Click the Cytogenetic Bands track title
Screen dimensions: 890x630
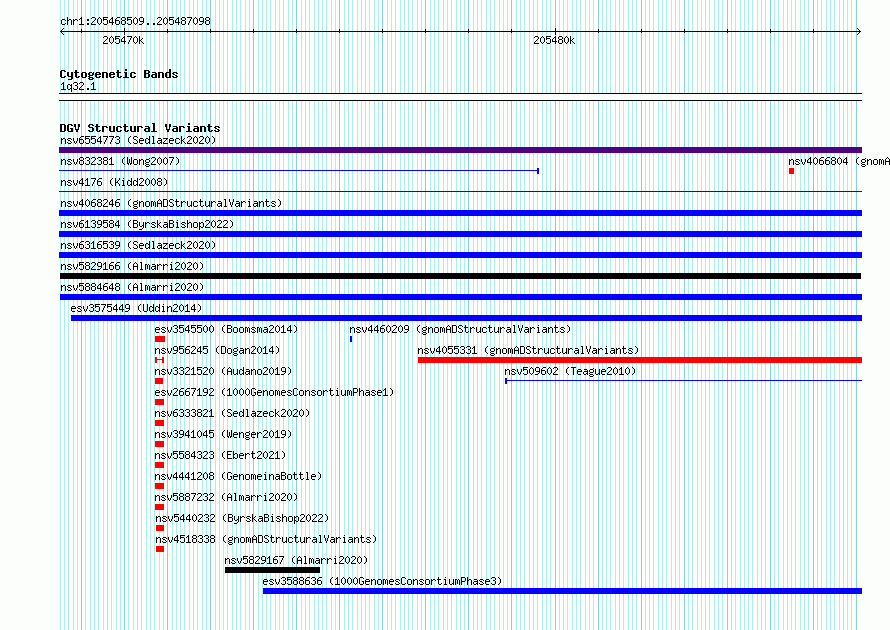pyautogui.click(x=119, y=74)
